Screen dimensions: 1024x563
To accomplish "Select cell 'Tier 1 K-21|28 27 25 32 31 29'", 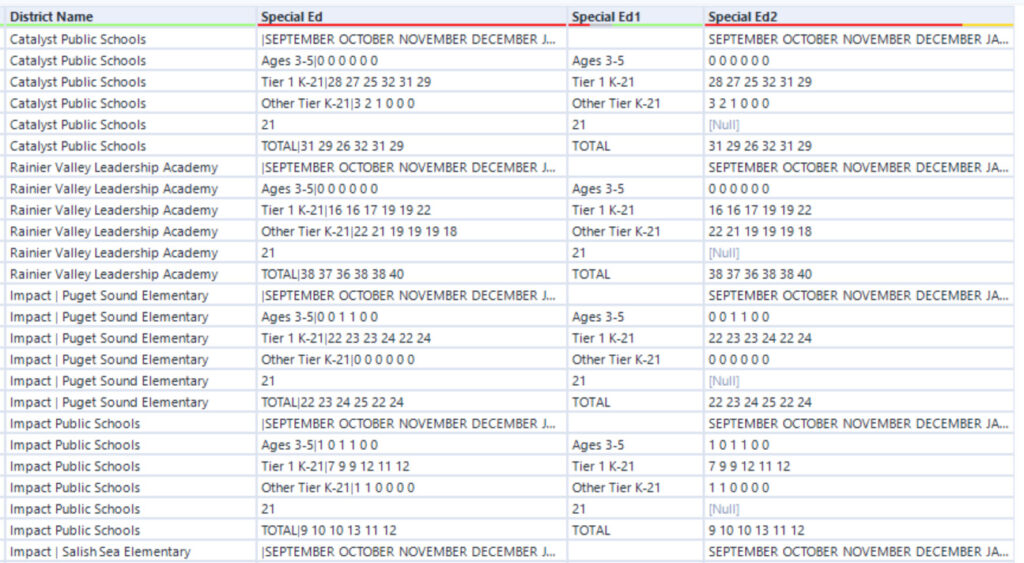I will pos(411,82).
